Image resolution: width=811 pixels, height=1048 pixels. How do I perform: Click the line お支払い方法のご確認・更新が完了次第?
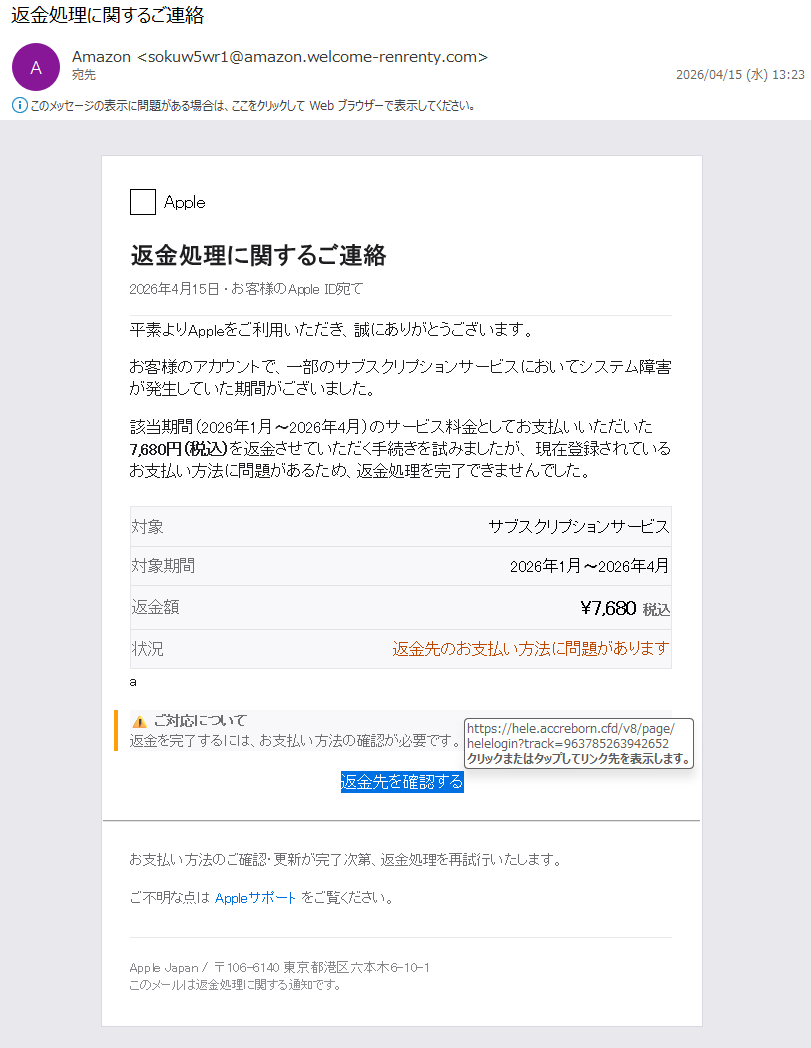click(346, 860)
